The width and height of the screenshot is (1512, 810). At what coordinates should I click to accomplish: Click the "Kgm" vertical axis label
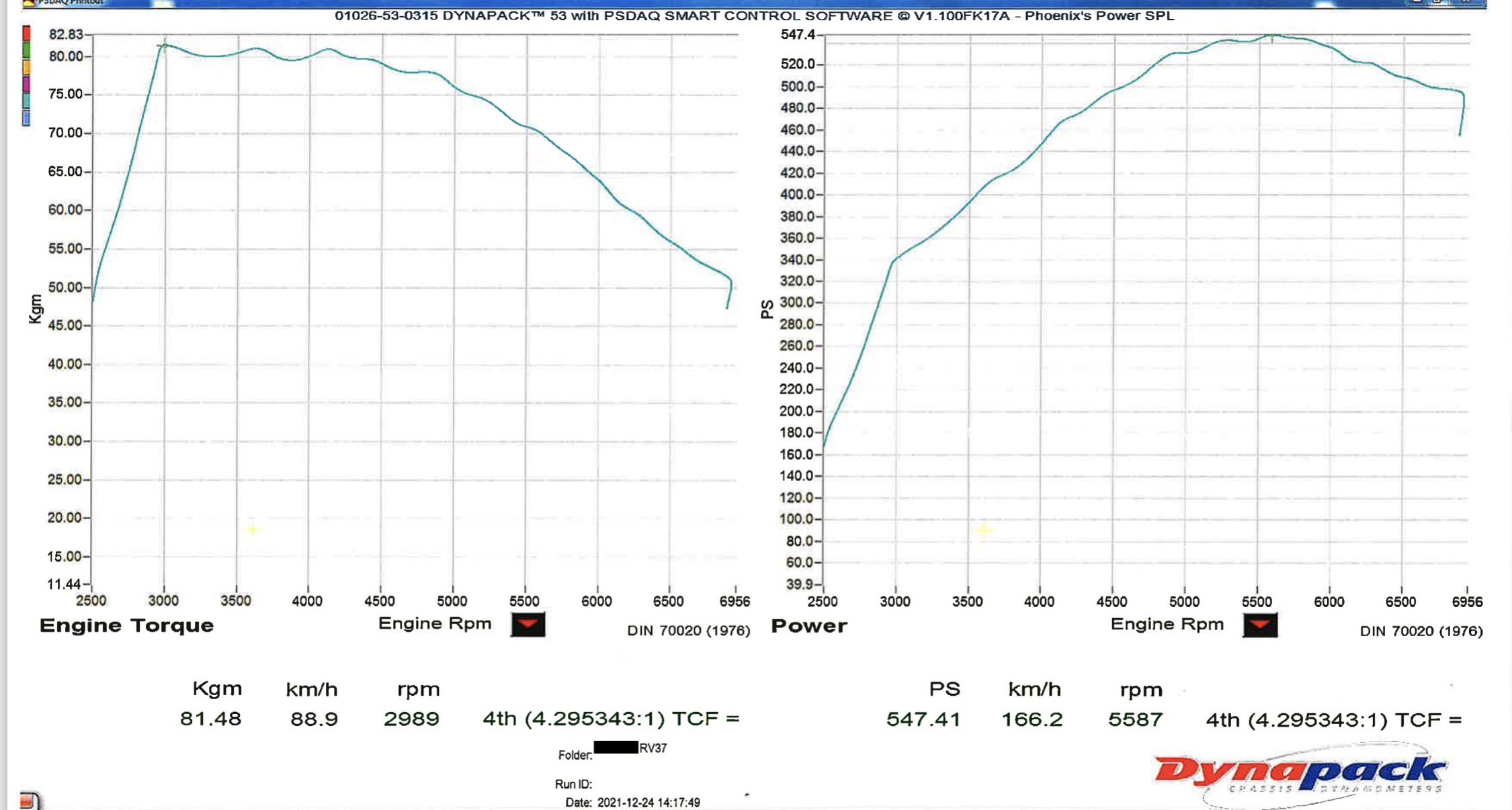pos(36,309)
